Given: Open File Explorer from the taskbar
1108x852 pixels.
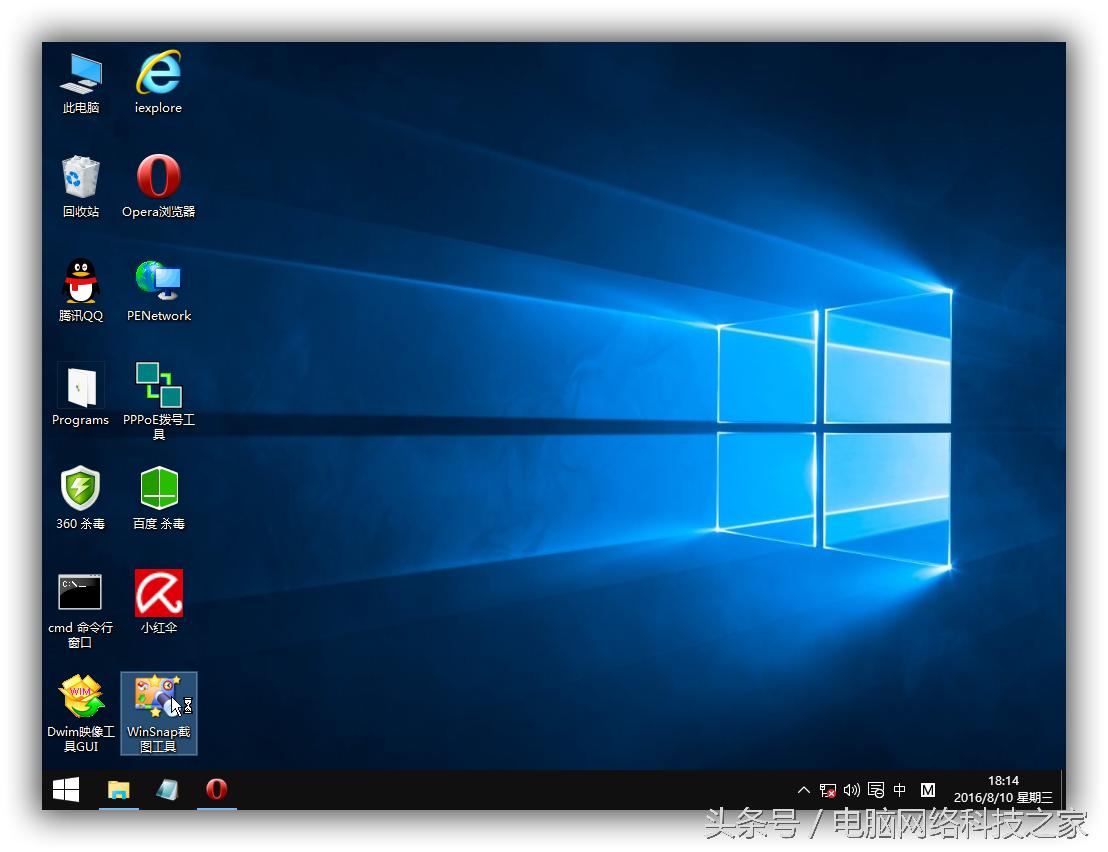Looking at the screenshot, I should click(118, 790).
